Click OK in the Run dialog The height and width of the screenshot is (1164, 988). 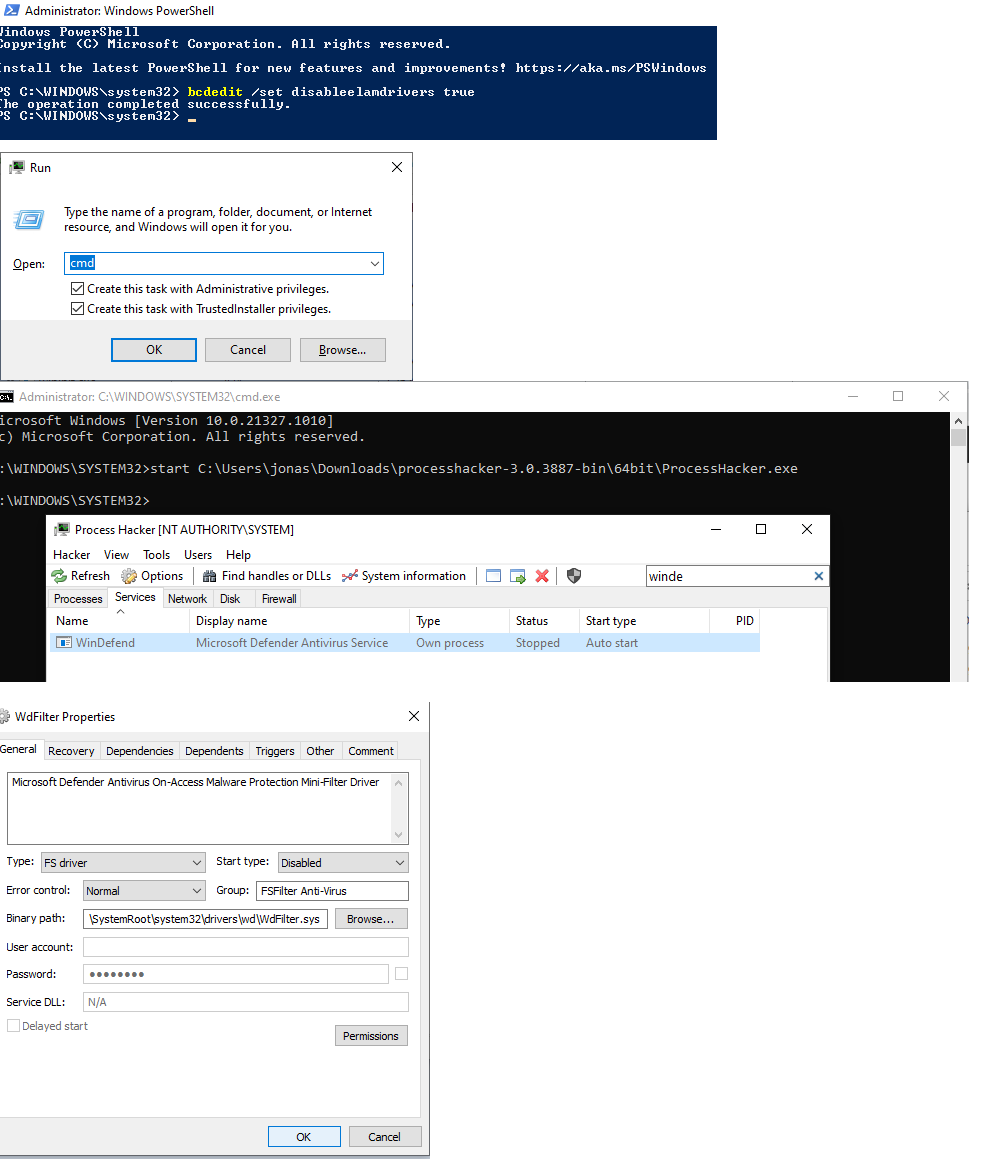(x=154, y=350)
